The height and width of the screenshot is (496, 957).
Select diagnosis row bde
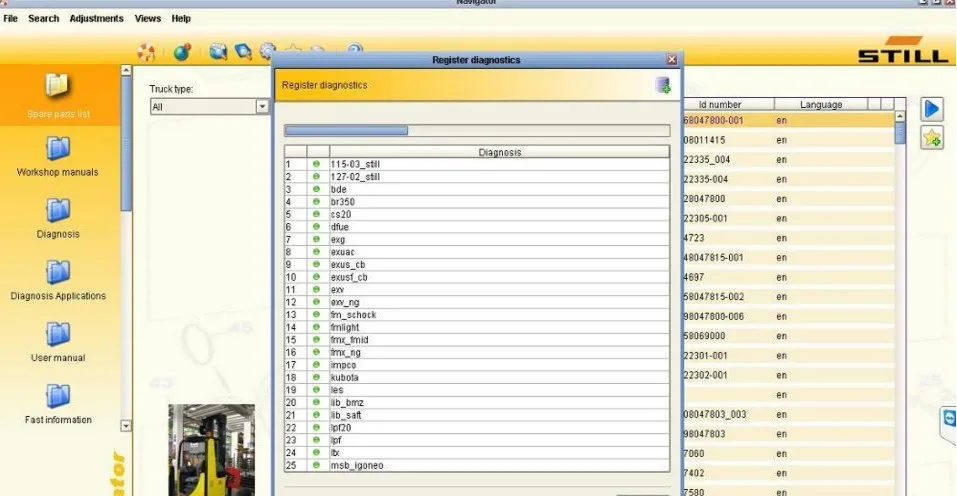tap(477, 189)
